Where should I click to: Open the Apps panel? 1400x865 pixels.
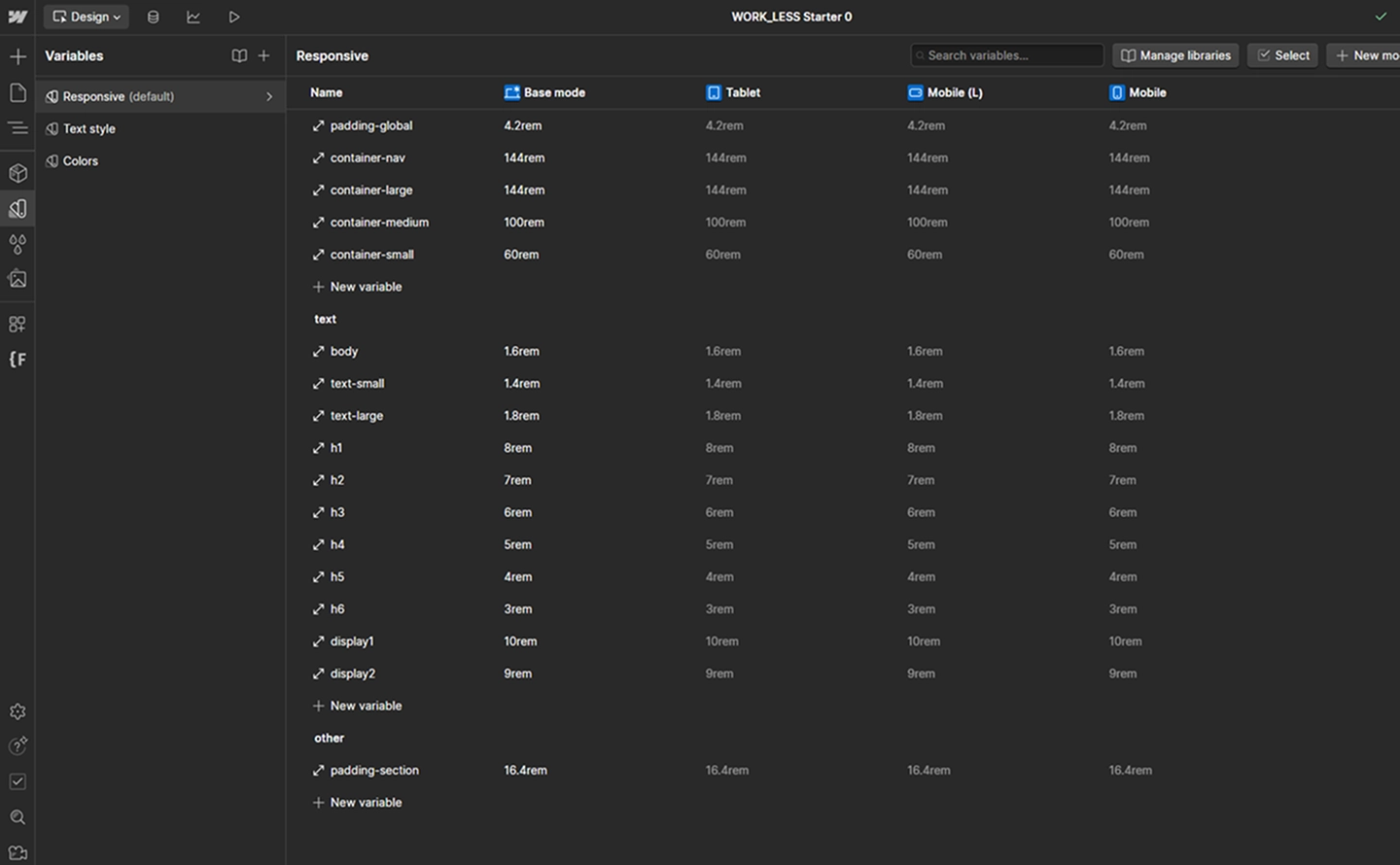(x=17, y=323)
